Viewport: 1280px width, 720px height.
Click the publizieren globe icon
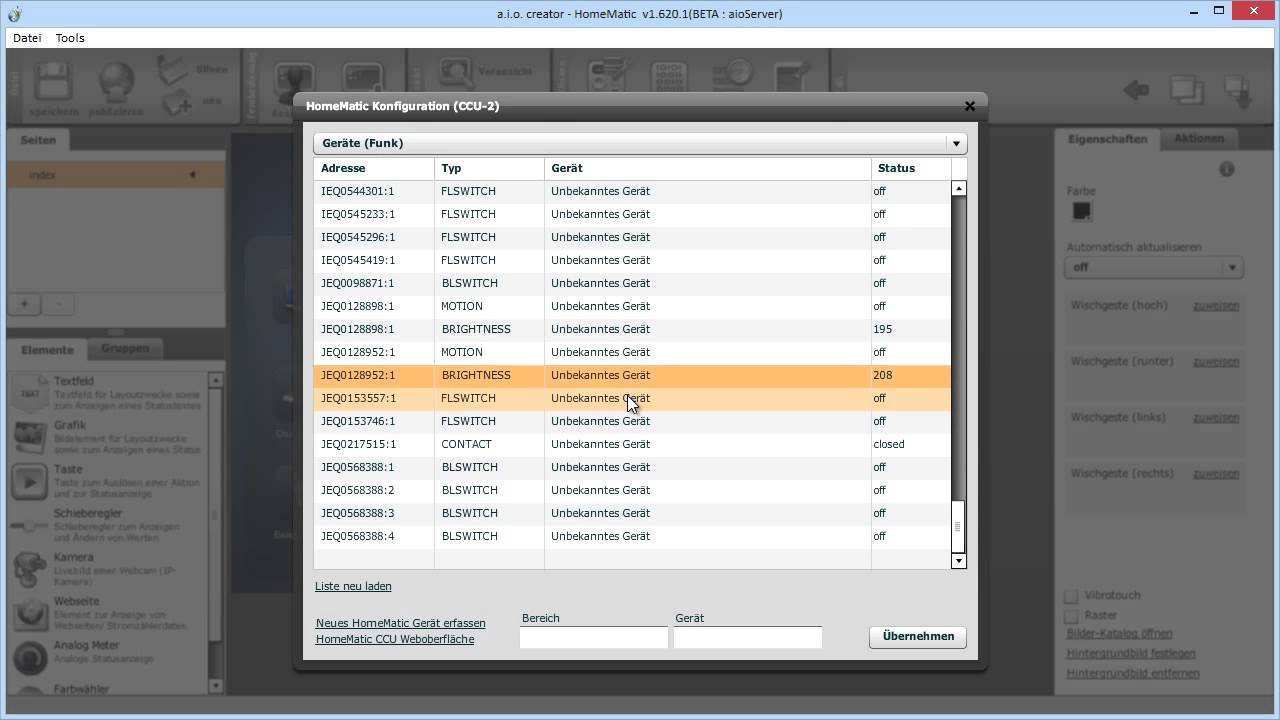coord(116,83)
